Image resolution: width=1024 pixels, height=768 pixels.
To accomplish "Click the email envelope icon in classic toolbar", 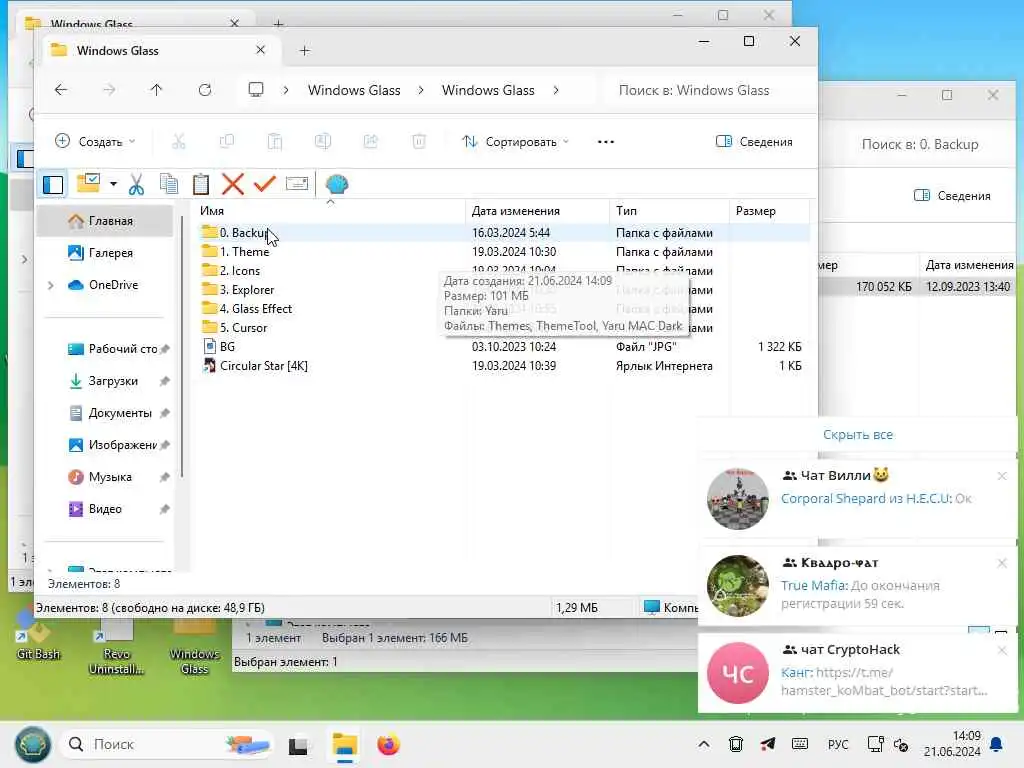I will pos(297,184).
